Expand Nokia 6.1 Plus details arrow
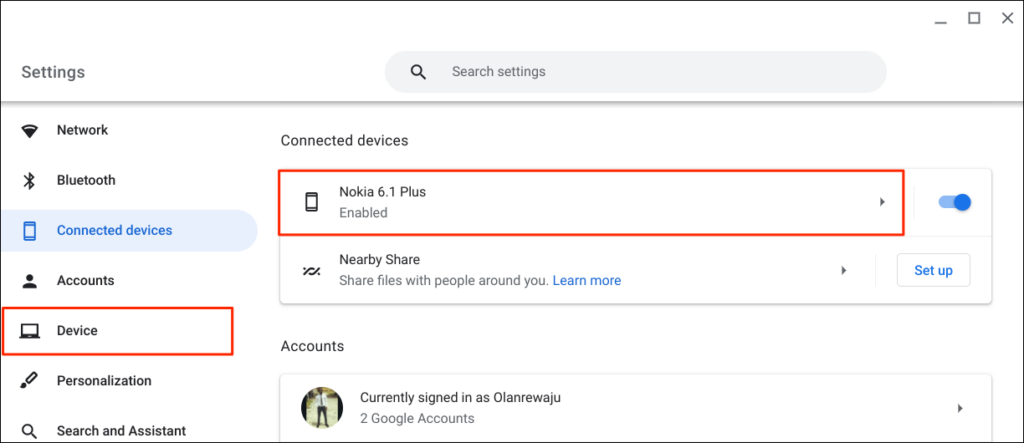This screenshot has width=1024, height=443. pyautogui.click(x=882, y=202)
